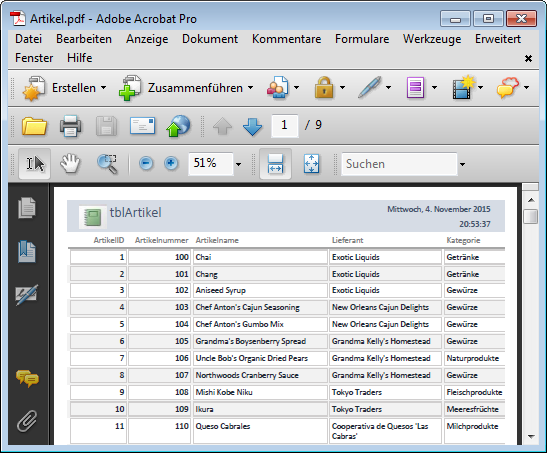Click the yellow open folder icon
The height and width of the screenshot is (453, 547).
point(34,126)
